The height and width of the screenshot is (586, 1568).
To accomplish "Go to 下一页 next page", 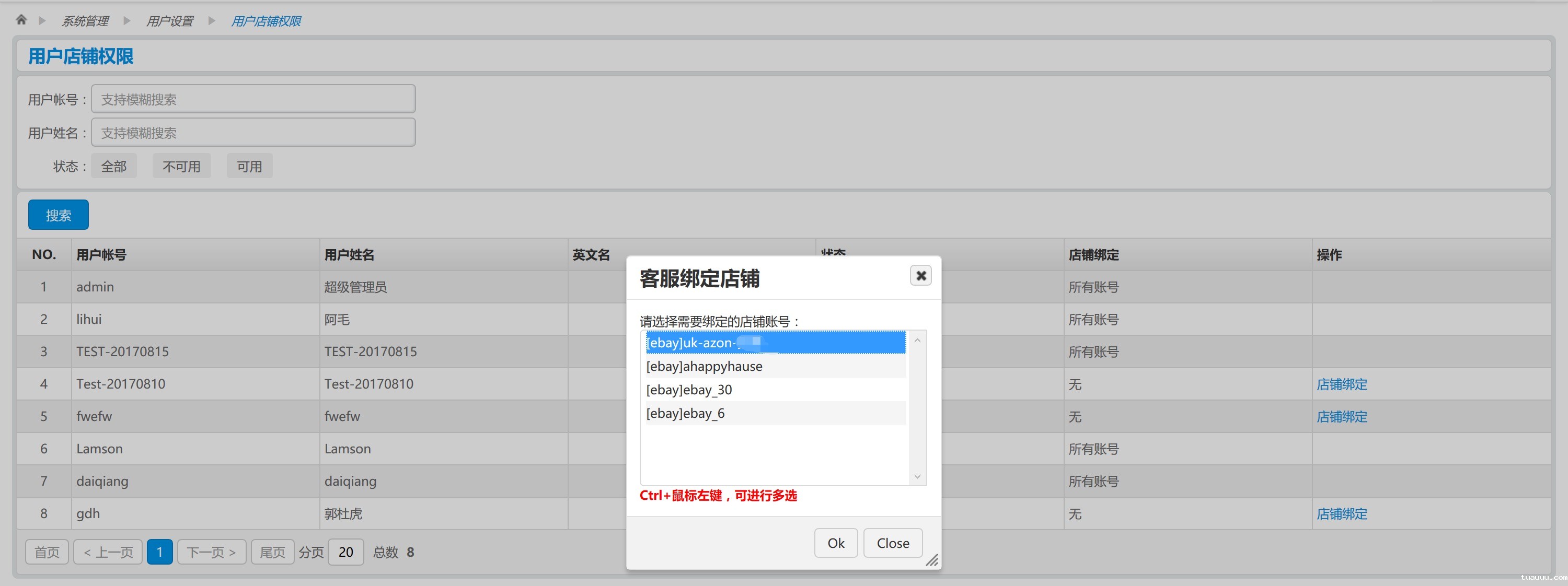I will [x=211, y=553].
